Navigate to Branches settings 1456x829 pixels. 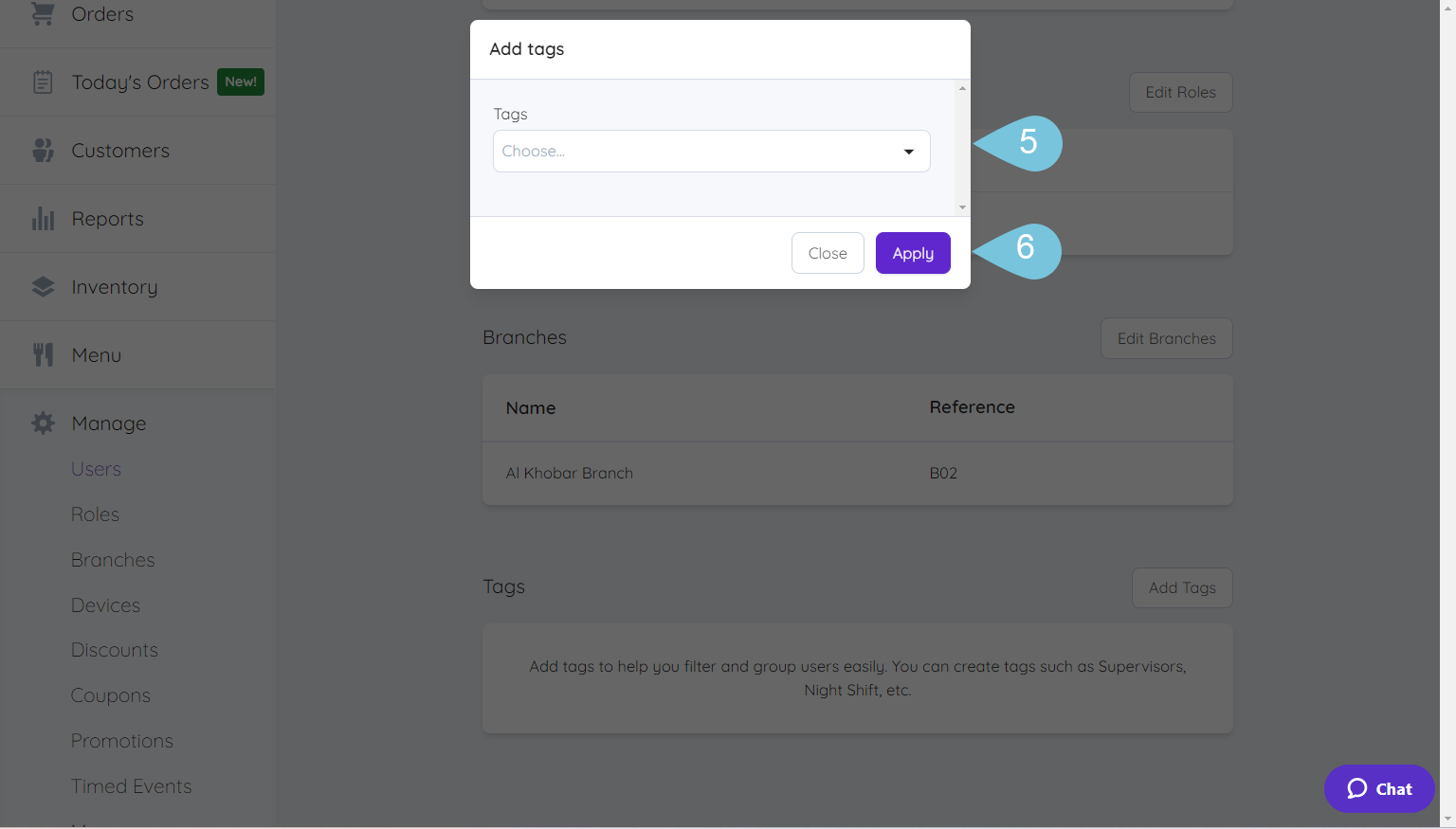(x=113, y=559)
